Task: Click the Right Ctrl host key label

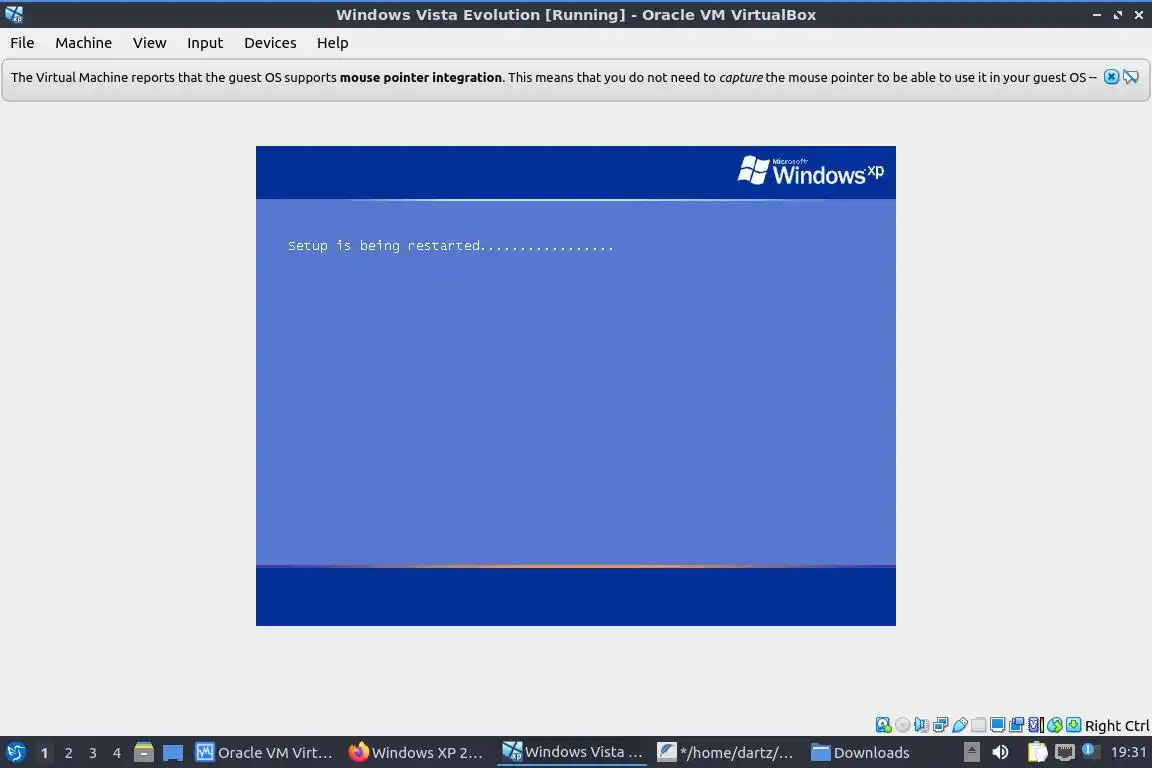Action: (x=1117, y=725)
